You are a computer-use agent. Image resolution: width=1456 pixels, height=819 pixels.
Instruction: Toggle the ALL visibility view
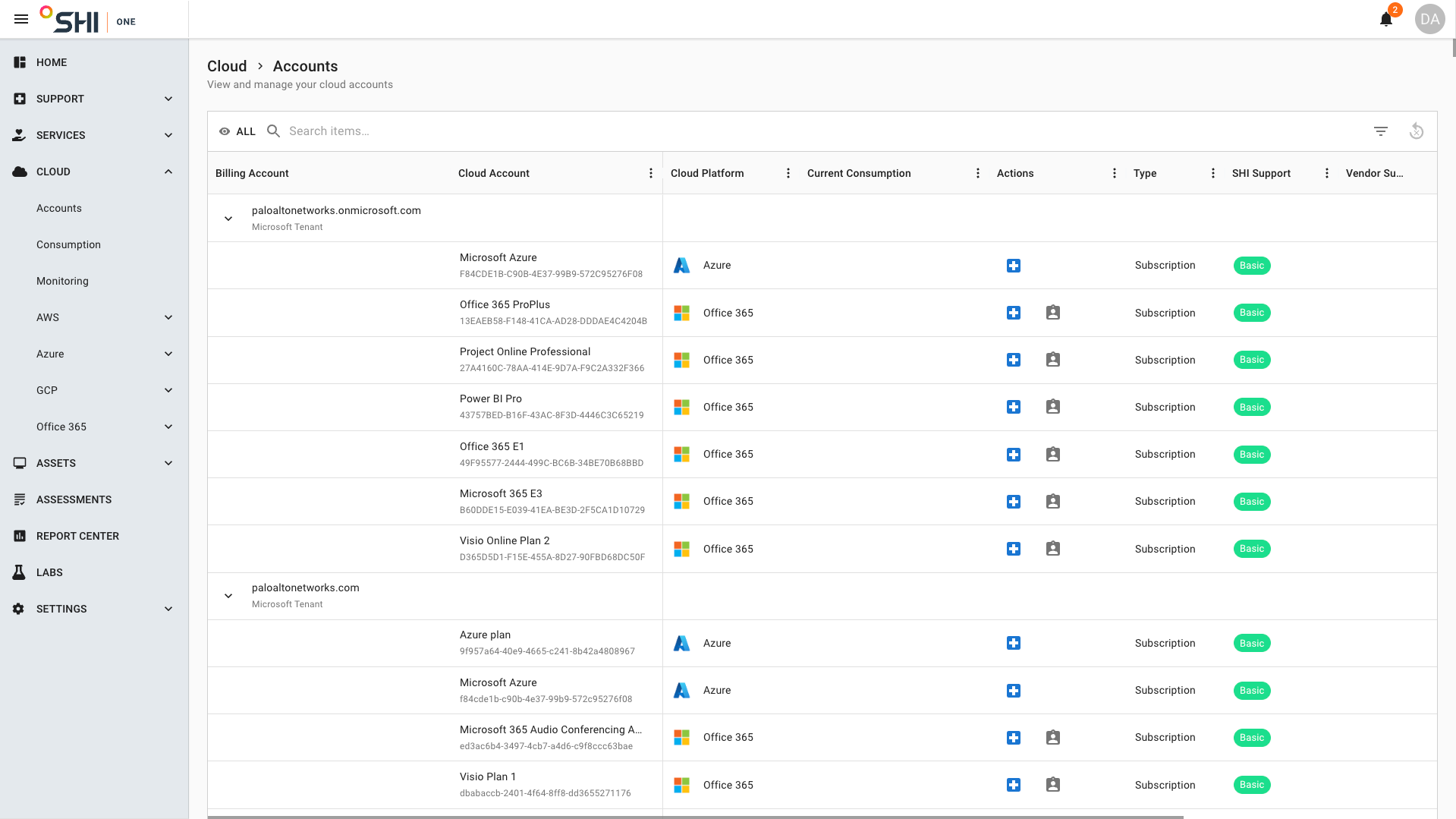[x=237, y=131]
